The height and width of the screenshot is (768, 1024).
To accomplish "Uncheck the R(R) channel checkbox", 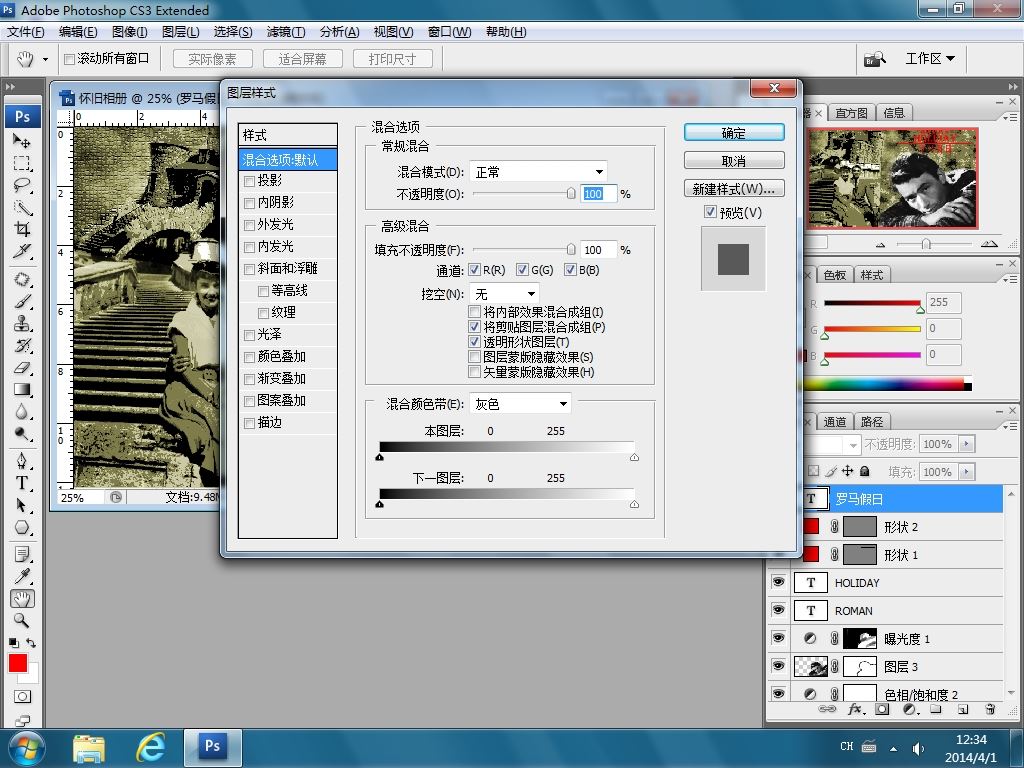I will [475, 270].
